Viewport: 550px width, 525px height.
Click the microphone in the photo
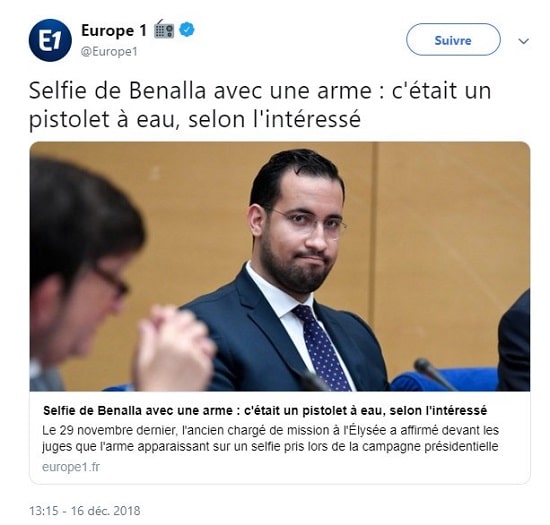click(434, 374)
